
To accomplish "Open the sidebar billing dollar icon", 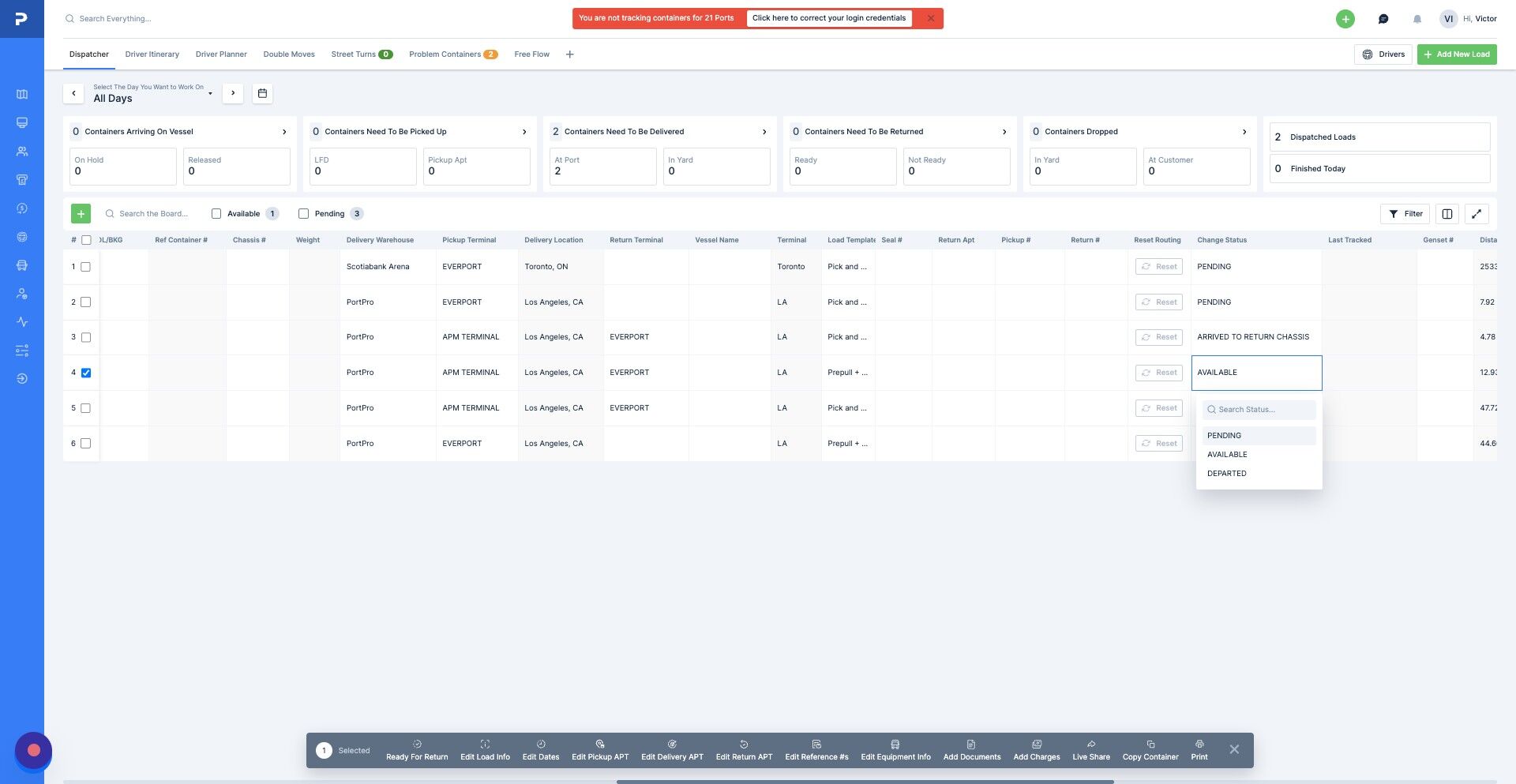I will (x=22, y=208).
